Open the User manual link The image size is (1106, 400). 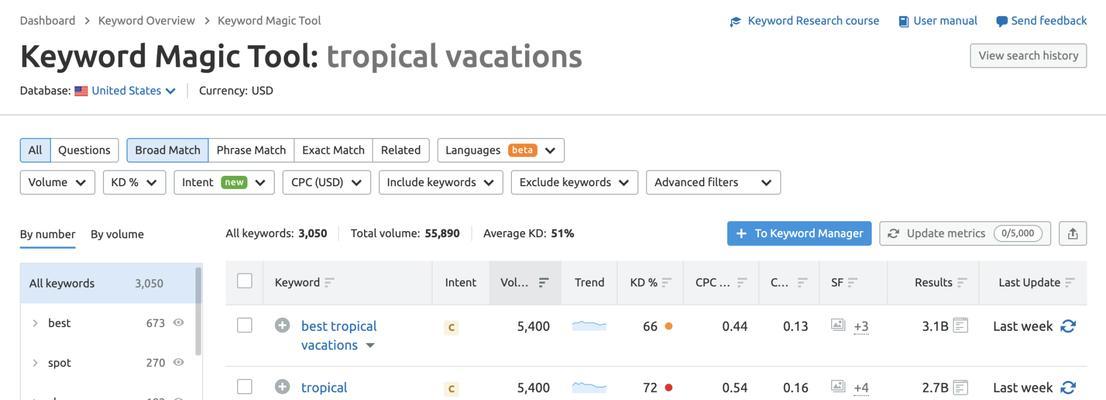click(x=945, y=21)
